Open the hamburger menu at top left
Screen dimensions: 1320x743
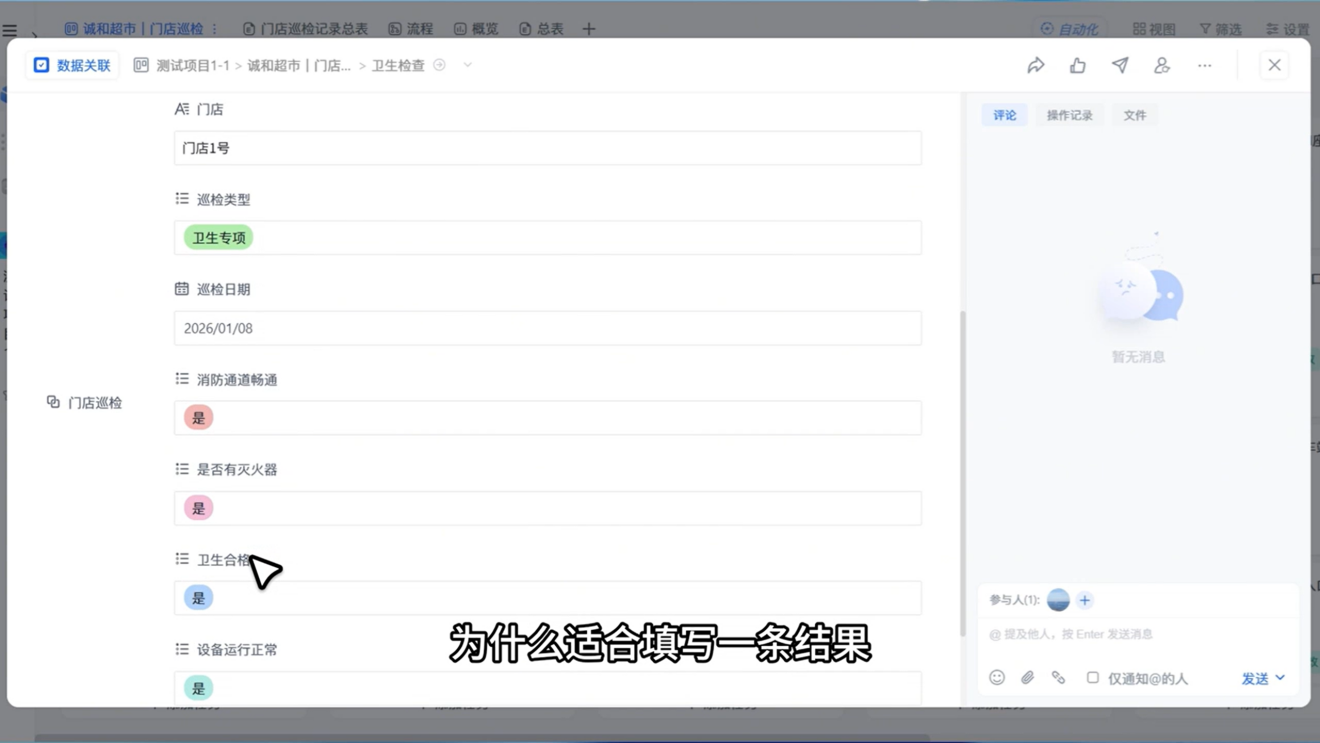pyautogui.click(x=10, y=31)
